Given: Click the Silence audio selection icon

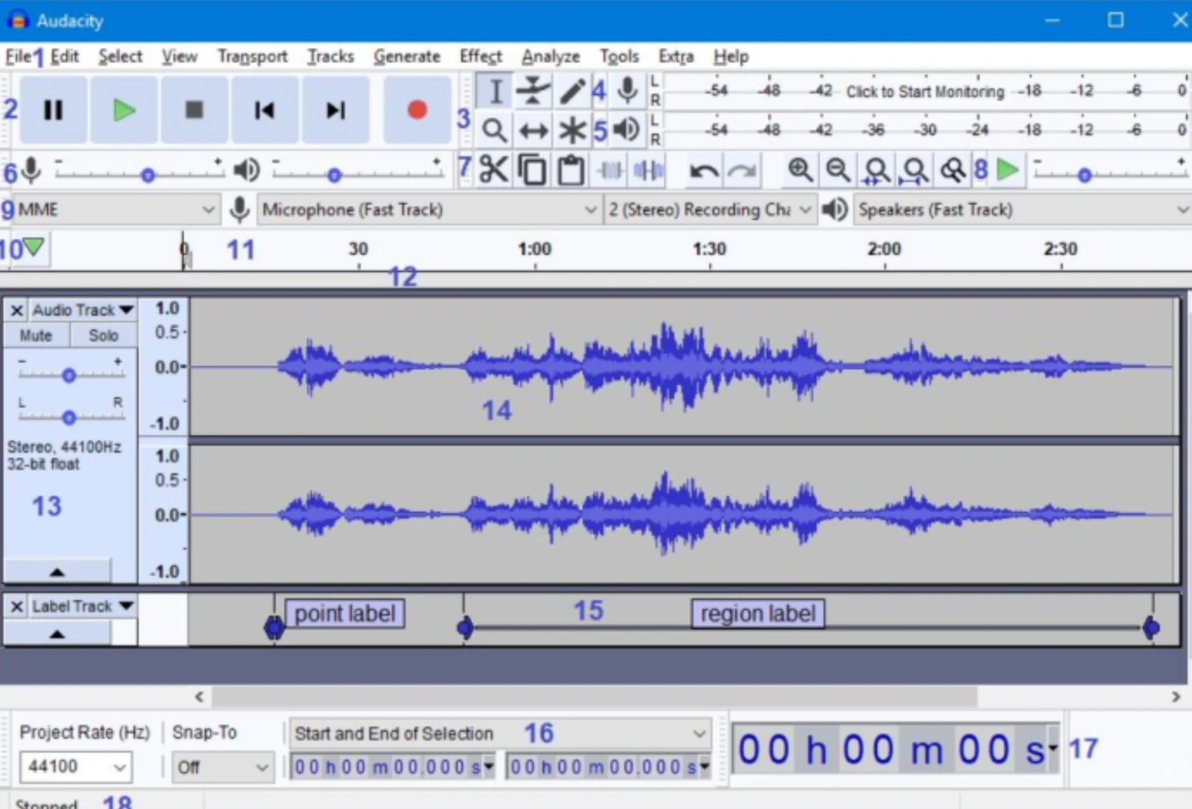Looking at the screenshot, I should [x=648, y=170].
